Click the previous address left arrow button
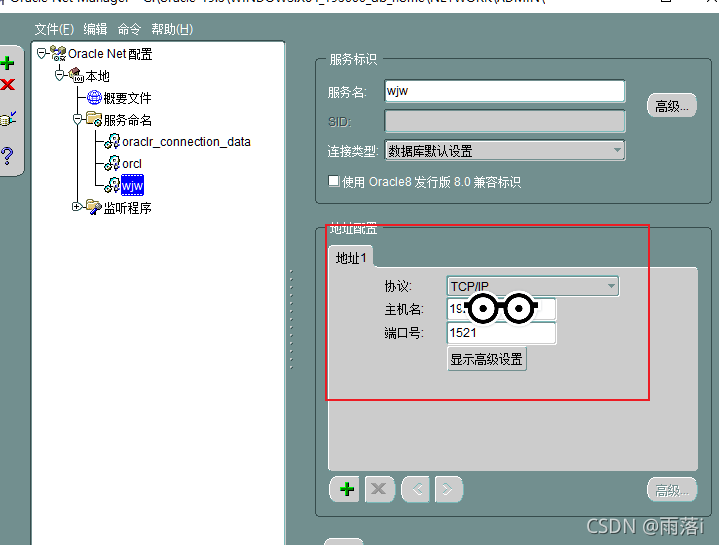Image resolution: width=719 pixels, height=545 pixels. [416, 489]
